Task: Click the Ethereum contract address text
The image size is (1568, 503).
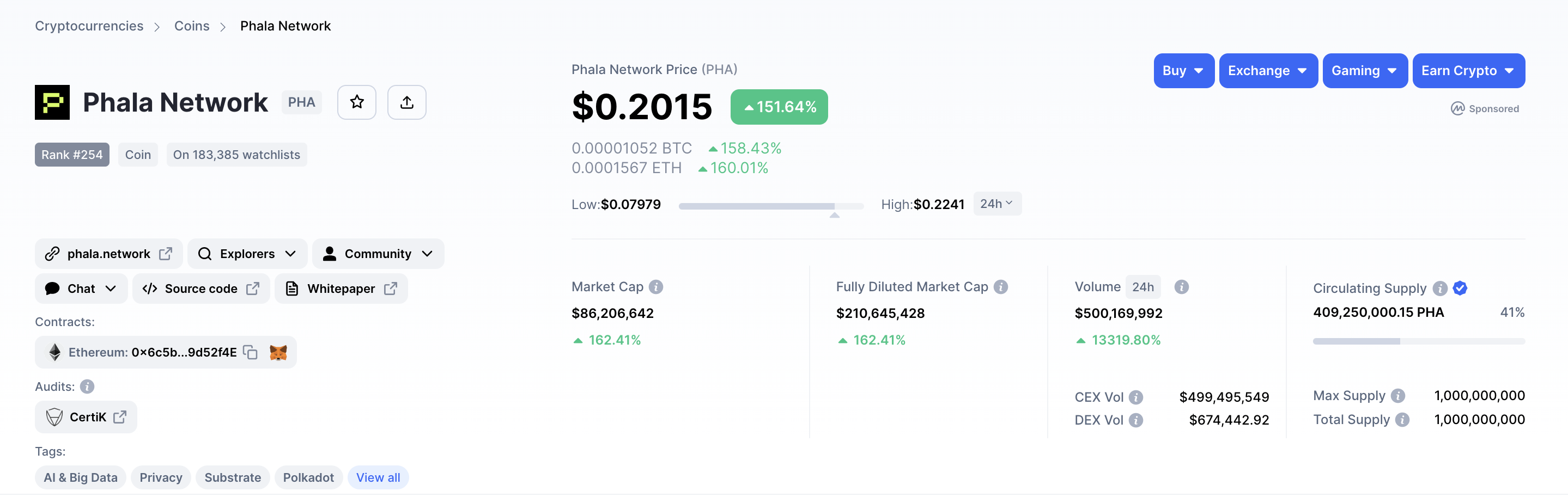Action: 184,352
